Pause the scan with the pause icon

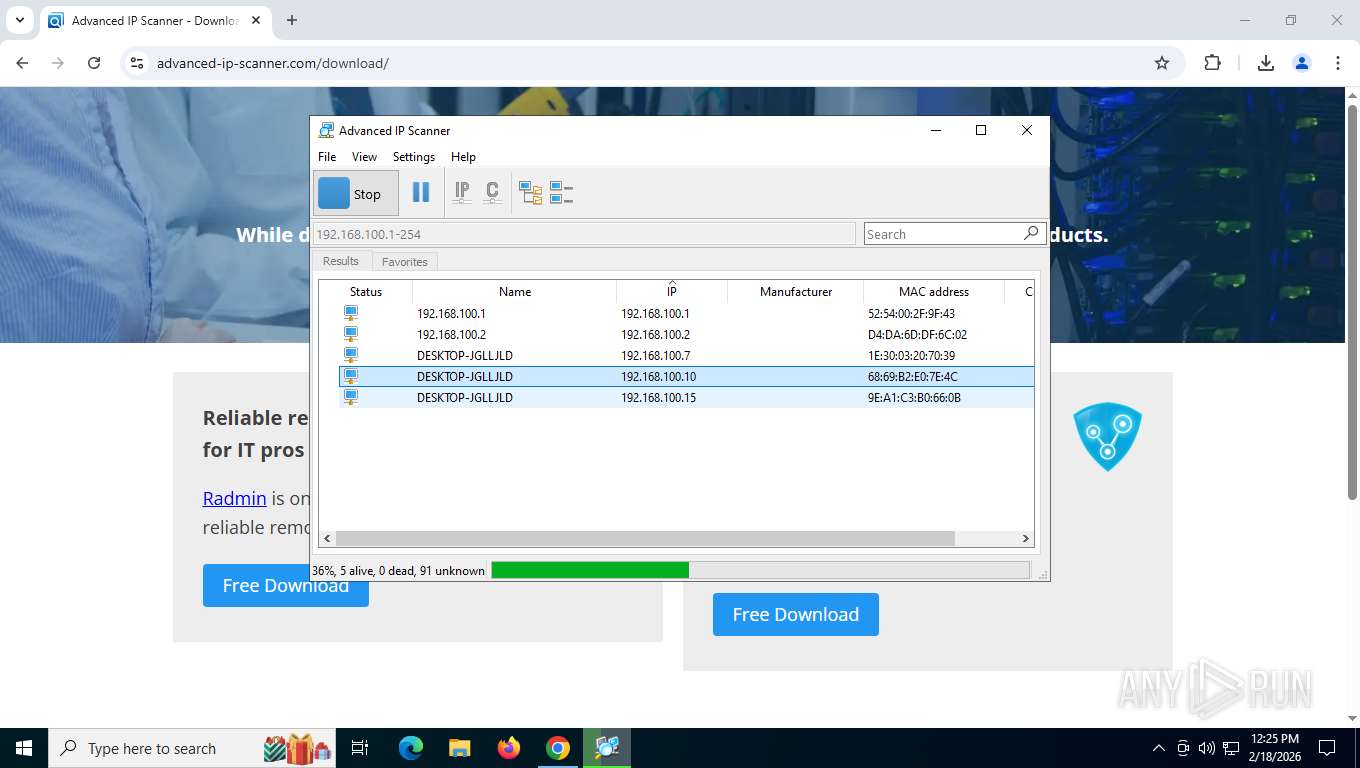click(421, 193)
